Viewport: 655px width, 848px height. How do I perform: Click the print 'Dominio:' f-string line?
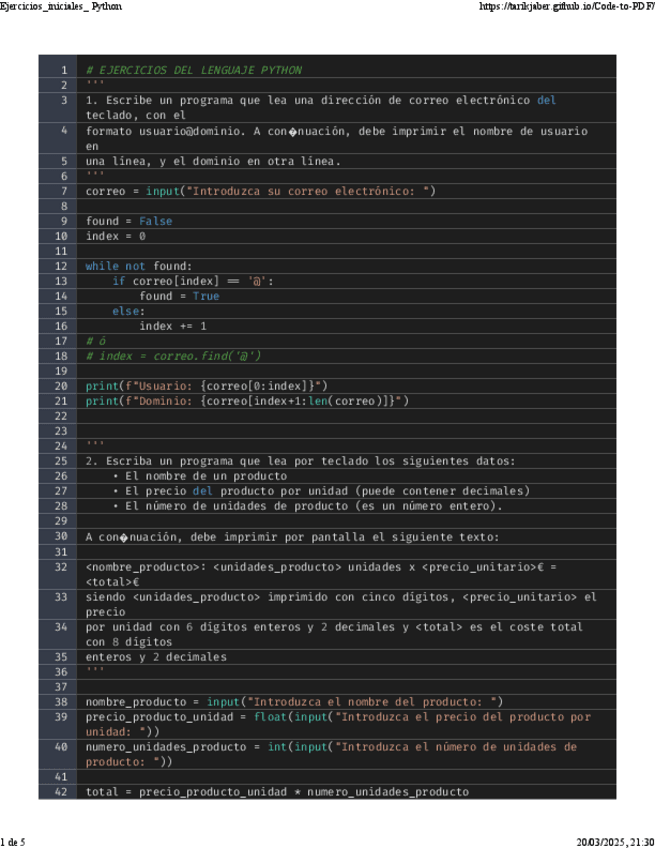point(247,401)
